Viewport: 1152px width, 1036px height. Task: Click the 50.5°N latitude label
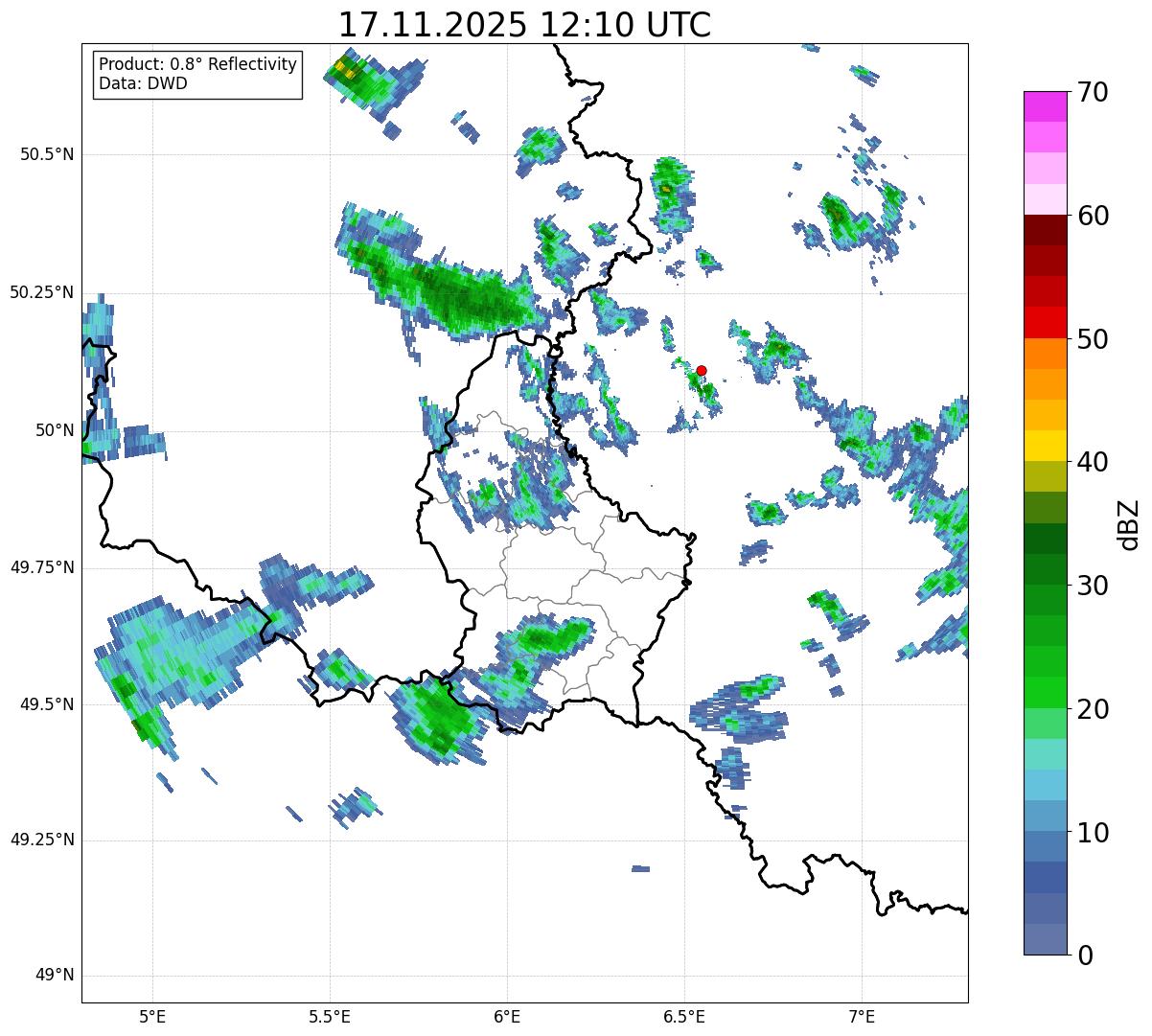46,155
